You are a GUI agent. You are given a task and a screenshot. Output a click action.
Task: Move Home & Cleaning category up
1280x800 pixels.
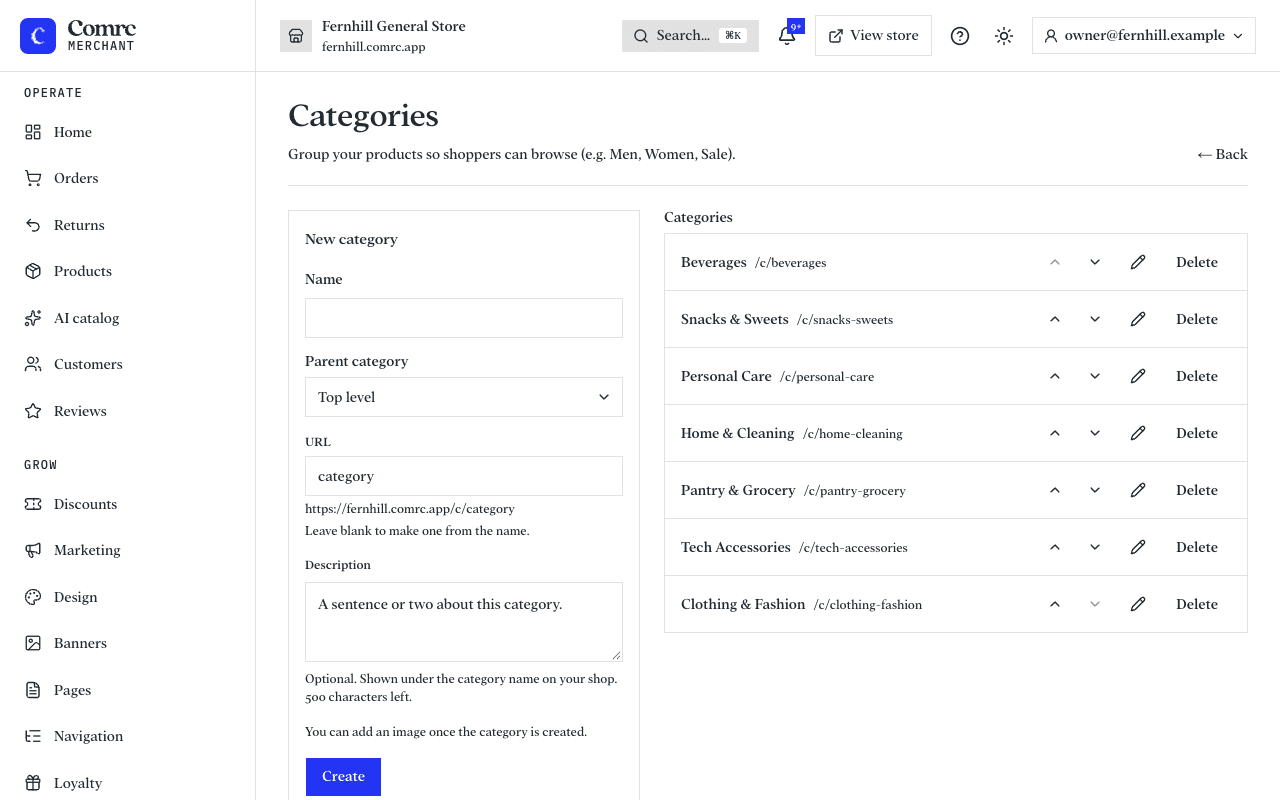(x=1054, y=433)
